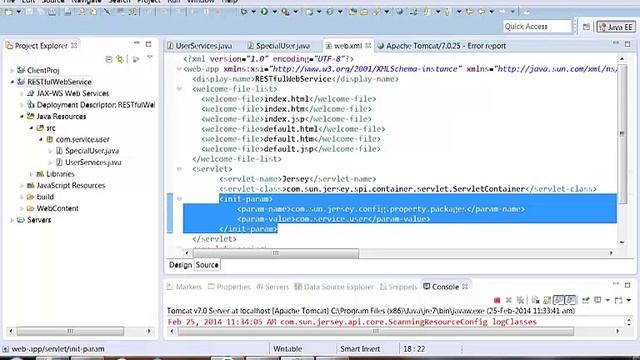640x360 pixels.
Task: Go to last edit location yellow arrow
Action: 469,12
